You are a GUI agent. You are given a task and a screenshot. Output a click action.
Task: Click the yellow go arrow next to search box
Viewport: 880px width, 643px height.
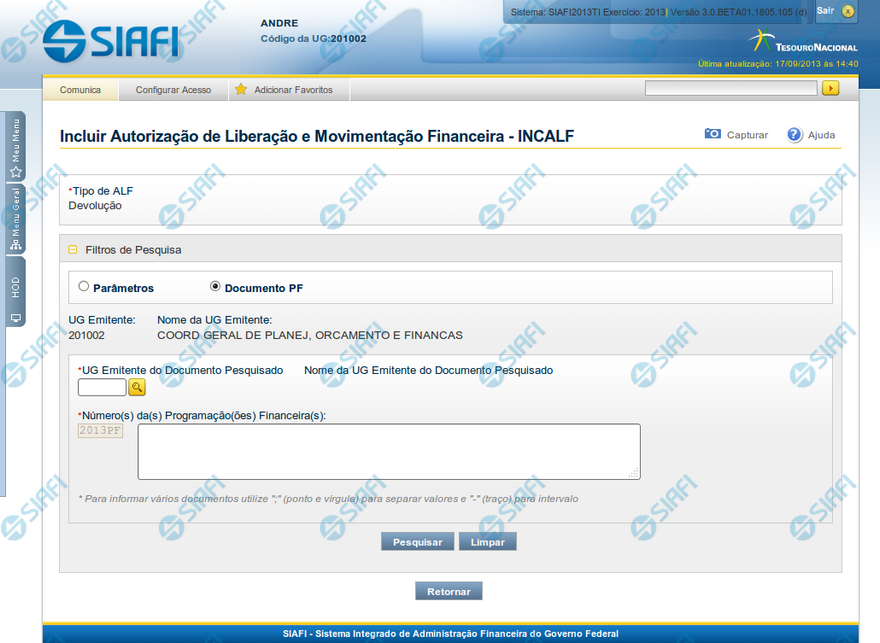(x=830, y=89)
